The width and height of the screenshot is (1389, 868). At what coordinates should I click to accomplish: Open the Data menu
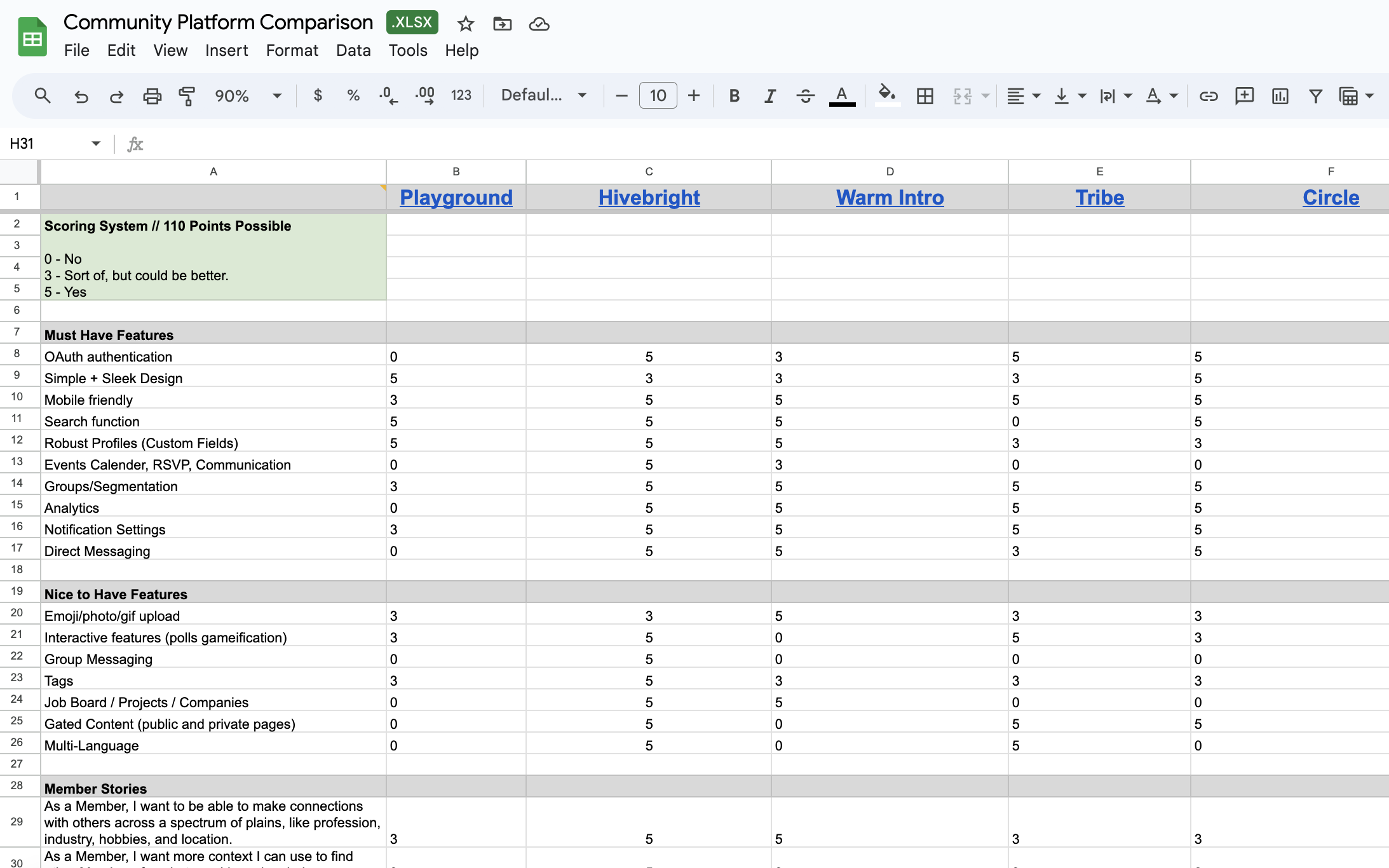click(353, 50)
